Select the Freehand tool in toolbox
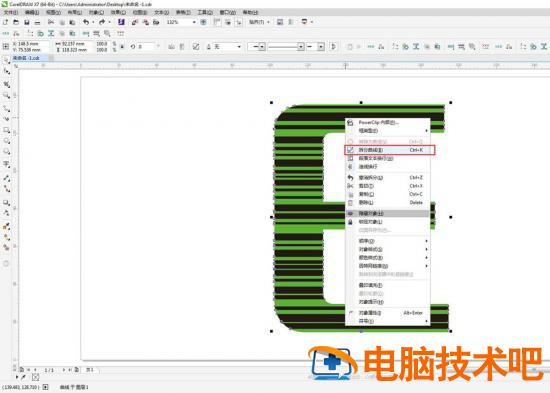 (x=6, y=108)
